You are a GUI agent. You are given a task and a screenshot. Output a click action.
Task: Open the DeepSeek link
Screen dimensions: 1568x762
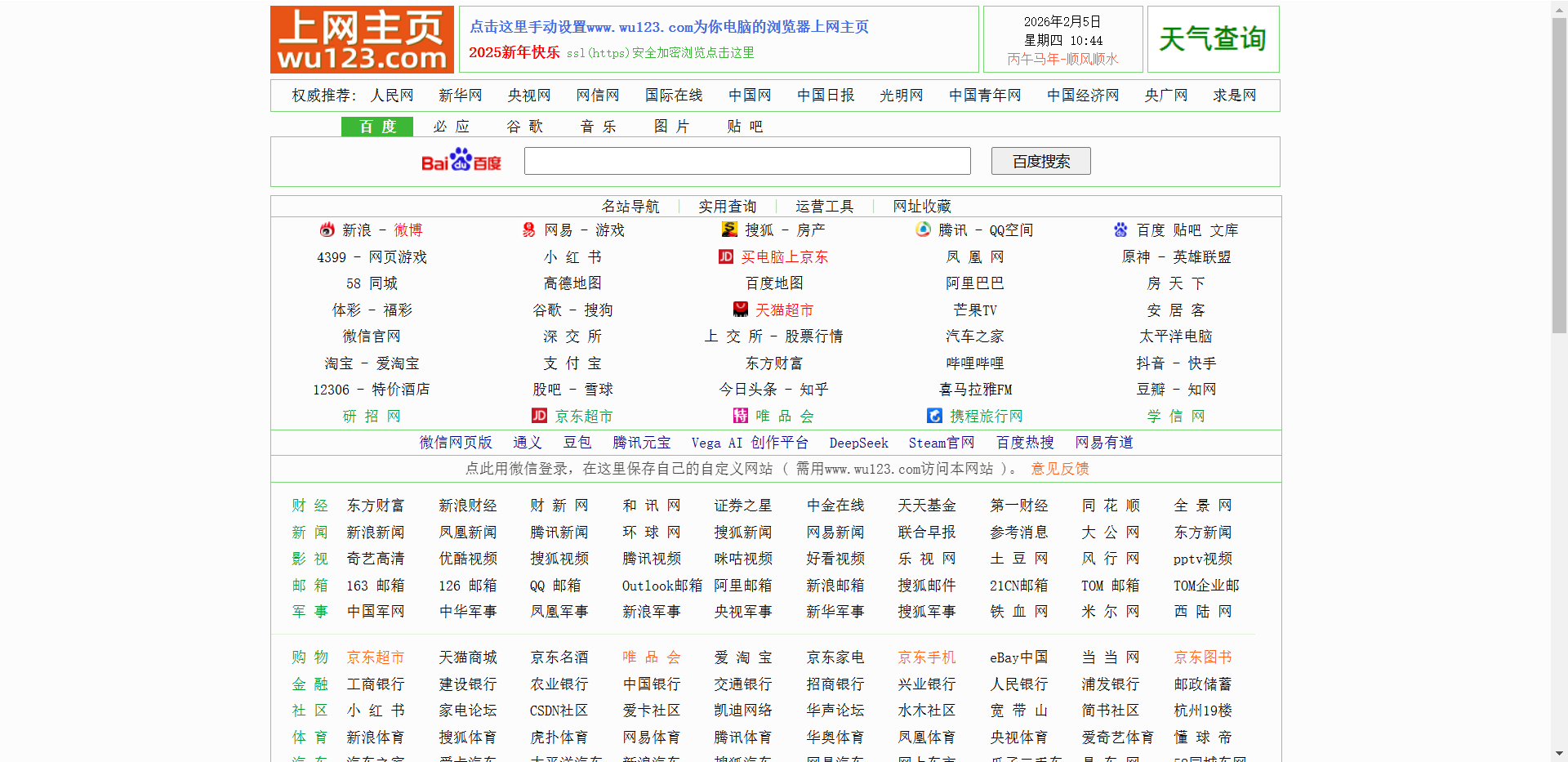(858, 443)
